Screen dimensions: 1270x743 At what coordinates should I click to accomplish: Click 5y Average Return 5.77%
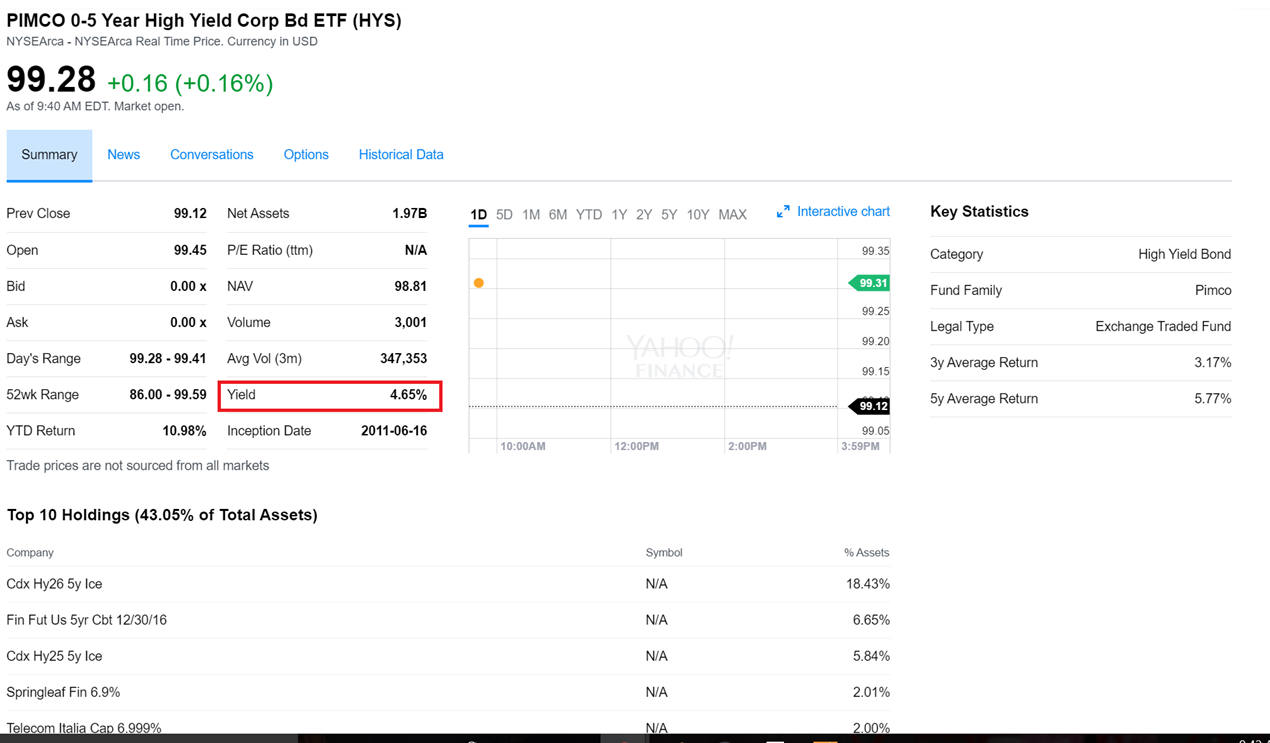point(1213,398)
